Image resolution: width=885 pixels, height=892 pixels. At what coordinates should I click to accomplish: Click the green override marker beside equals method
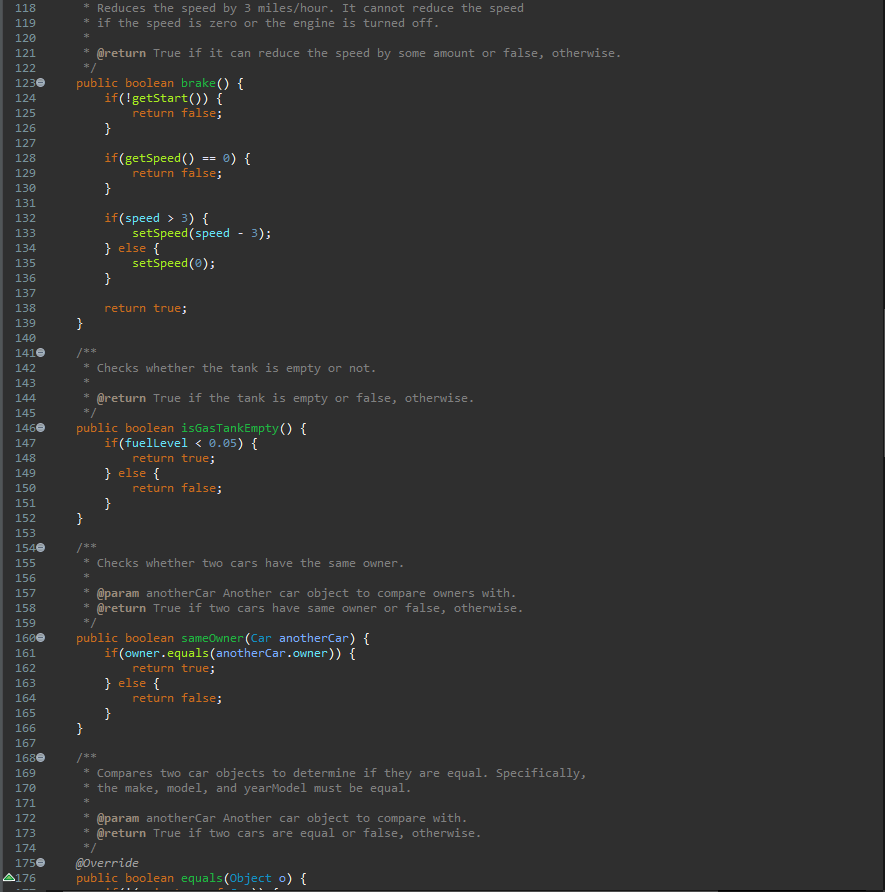tap(9, 877)
